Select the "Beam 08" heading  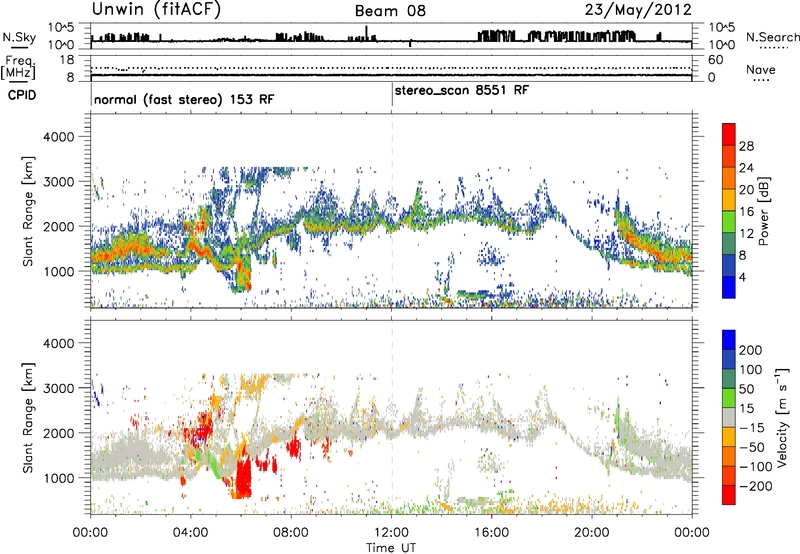point(390,11)
